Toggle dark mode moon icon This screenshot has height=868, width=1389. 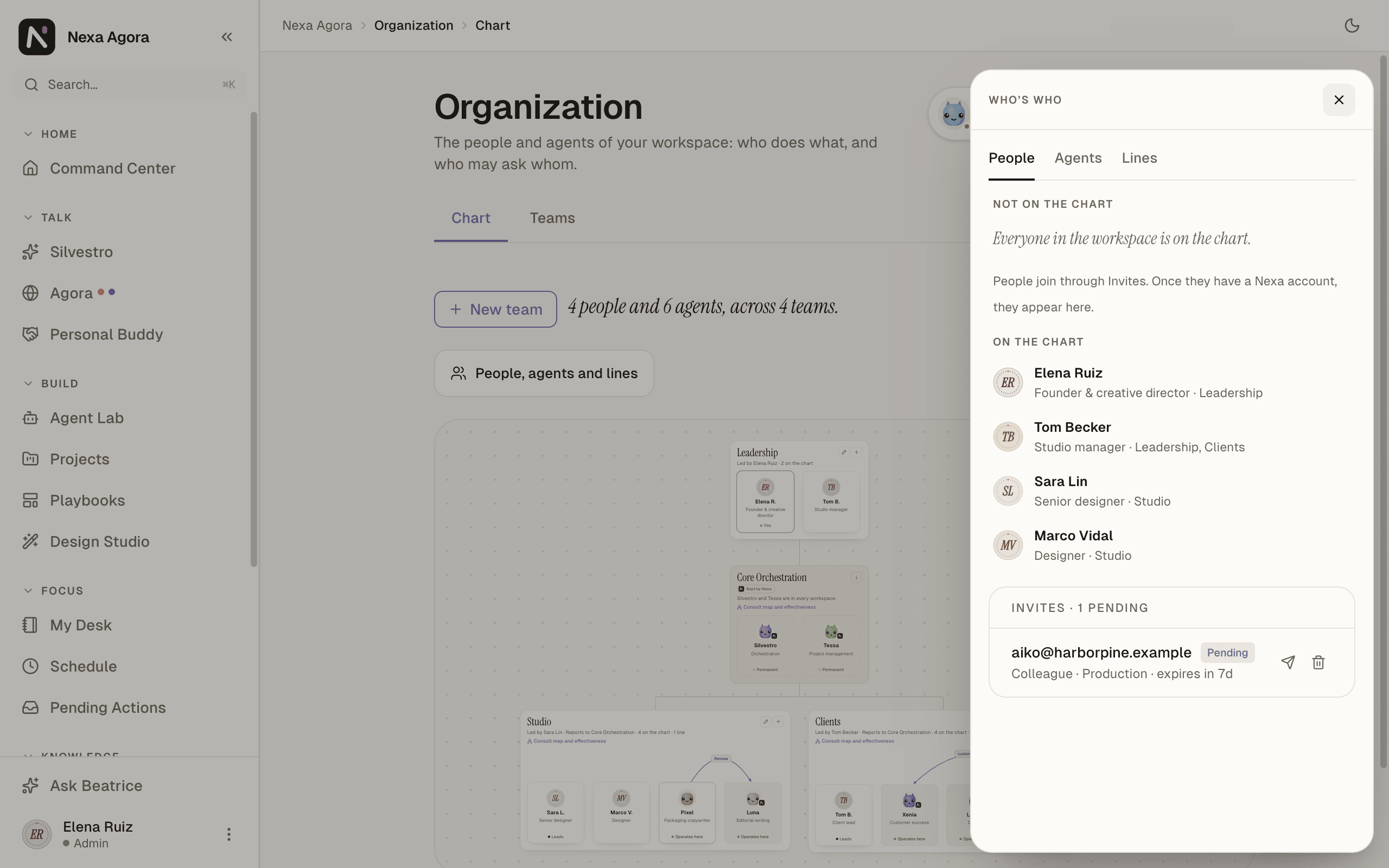click(x=1352, y=26)
